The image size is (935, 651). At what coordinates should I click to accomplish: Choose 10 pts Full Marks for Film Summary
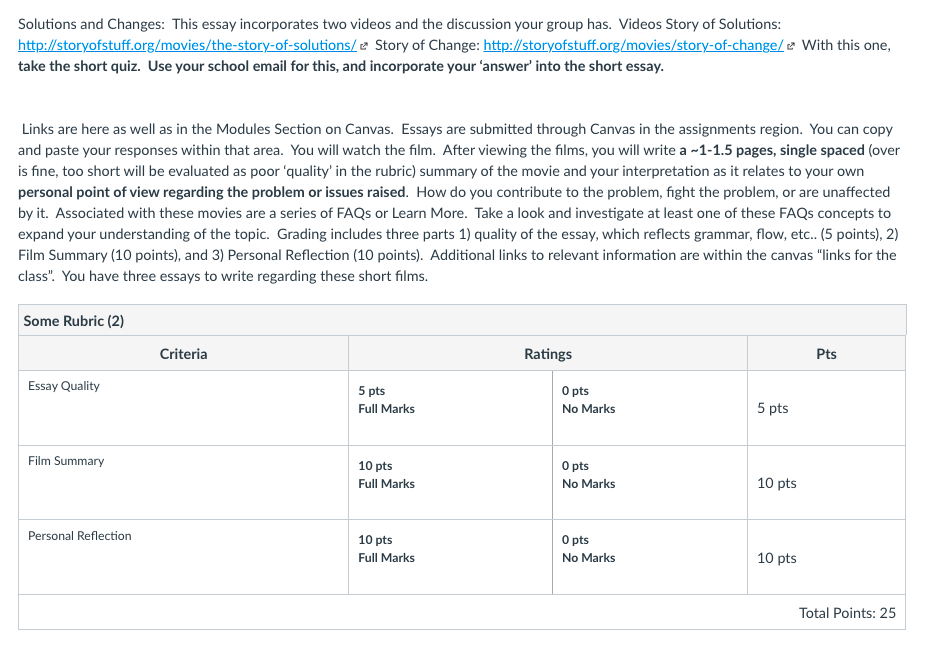[450, 483]
